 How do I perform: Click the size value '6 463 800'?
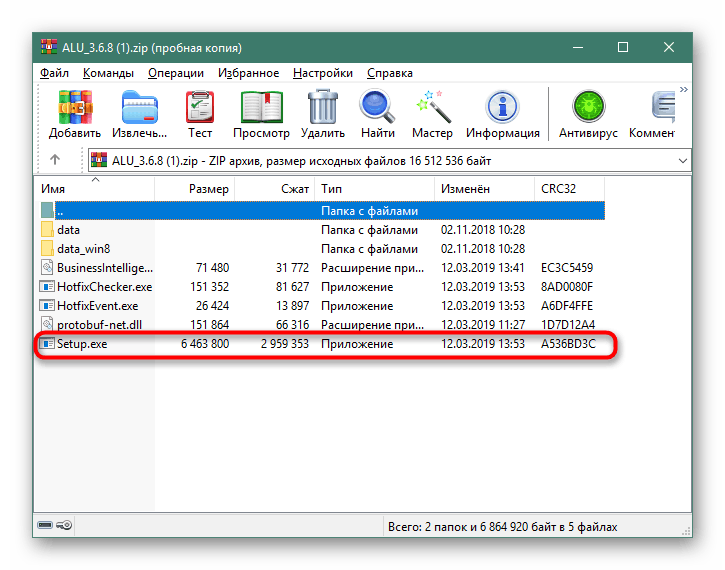(205, 343)
